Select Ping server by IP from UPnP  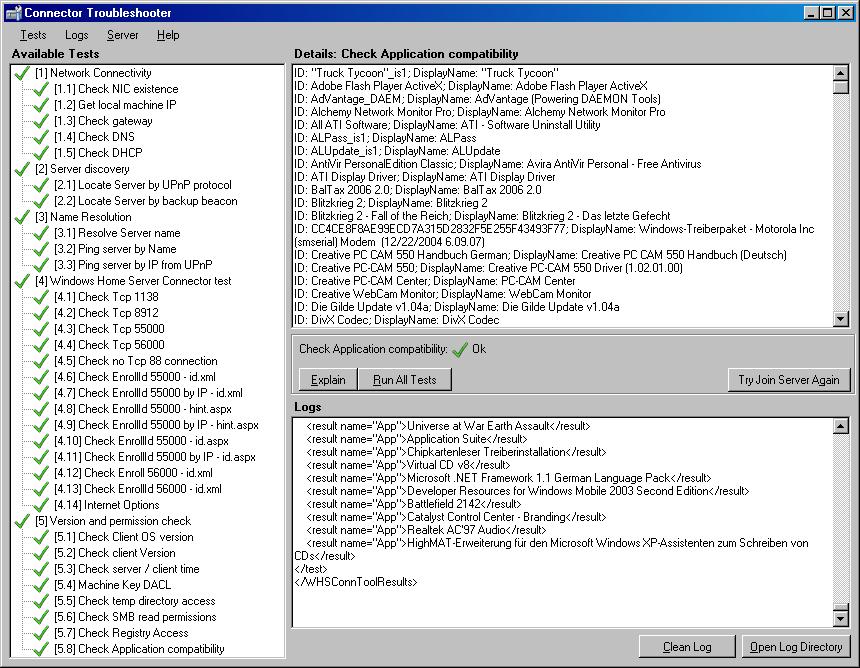click(133, 265)
